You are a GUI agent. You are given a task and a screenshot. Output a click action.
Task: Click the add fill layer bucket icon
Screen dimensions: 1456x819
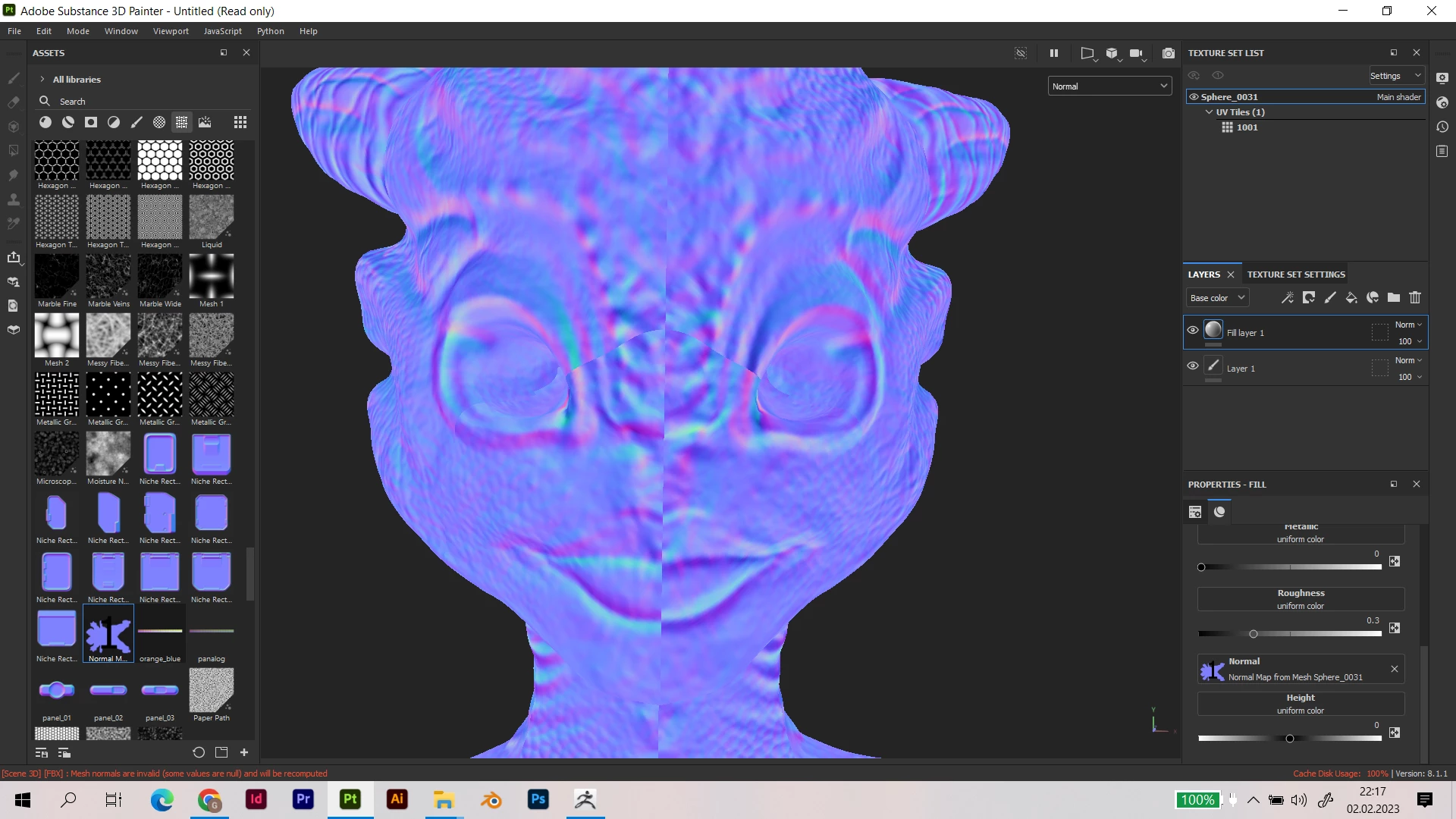click(x=1351, y=298)
